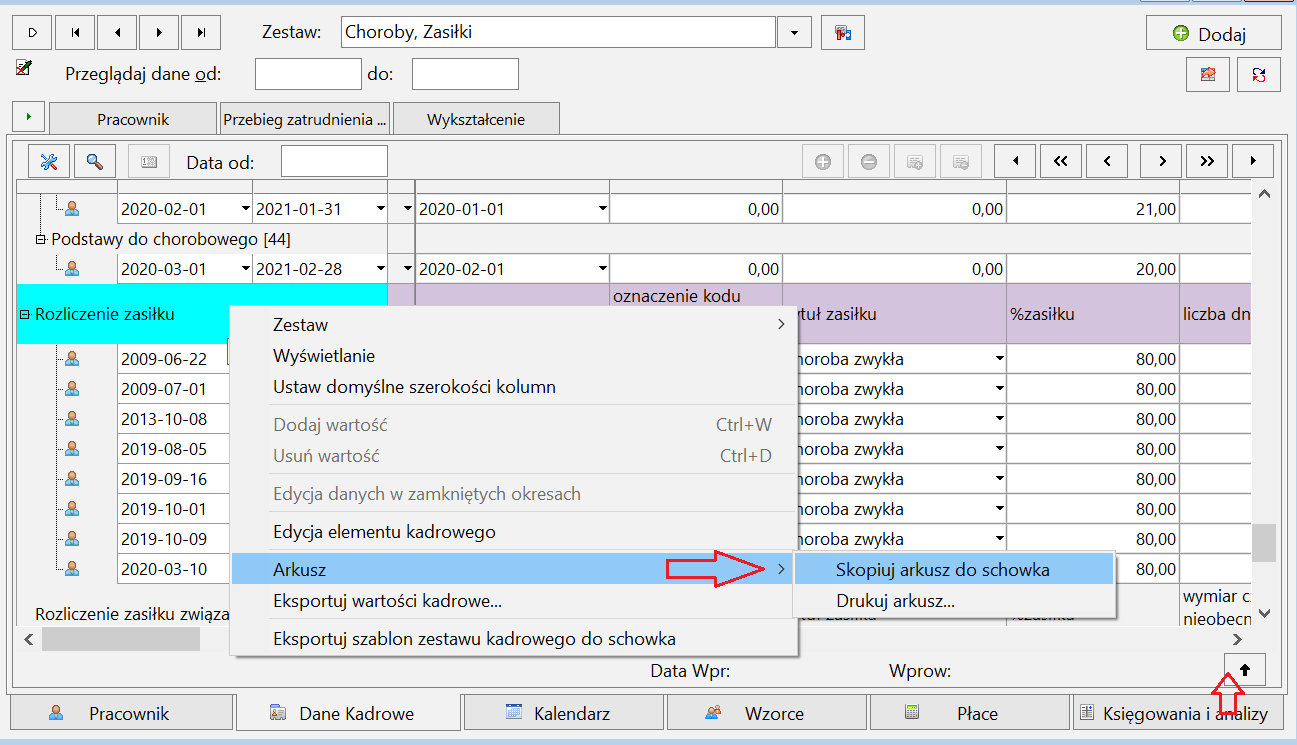This screenshot has height=745, width=1297.
Task: Click the first grayed document icon in grid toolbar
Action: (x=915, y=161)
